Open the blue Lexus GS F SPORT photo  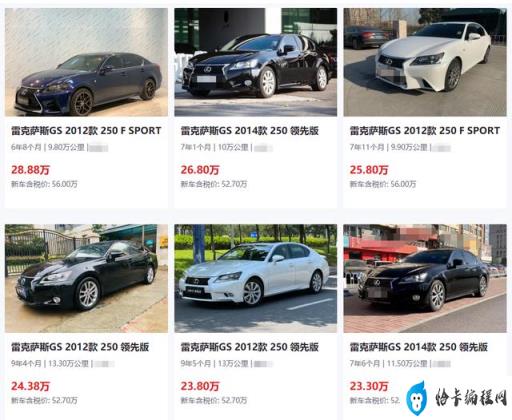point(86,62)
